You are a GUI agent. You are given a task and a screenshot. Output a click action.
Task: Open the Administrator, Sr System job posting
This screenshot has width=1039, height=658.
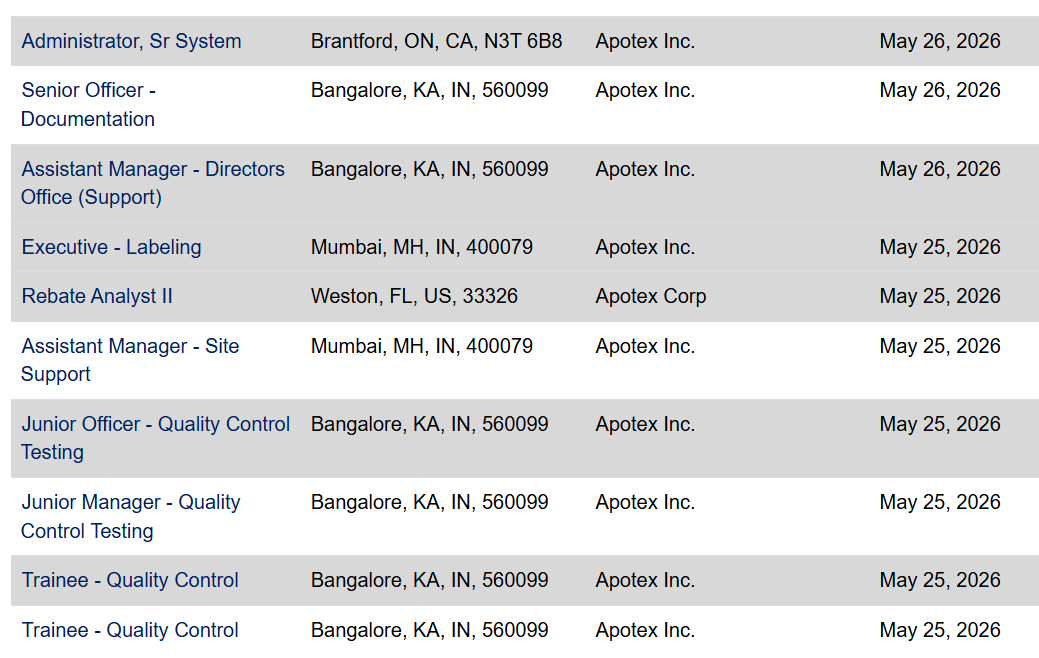131,41
